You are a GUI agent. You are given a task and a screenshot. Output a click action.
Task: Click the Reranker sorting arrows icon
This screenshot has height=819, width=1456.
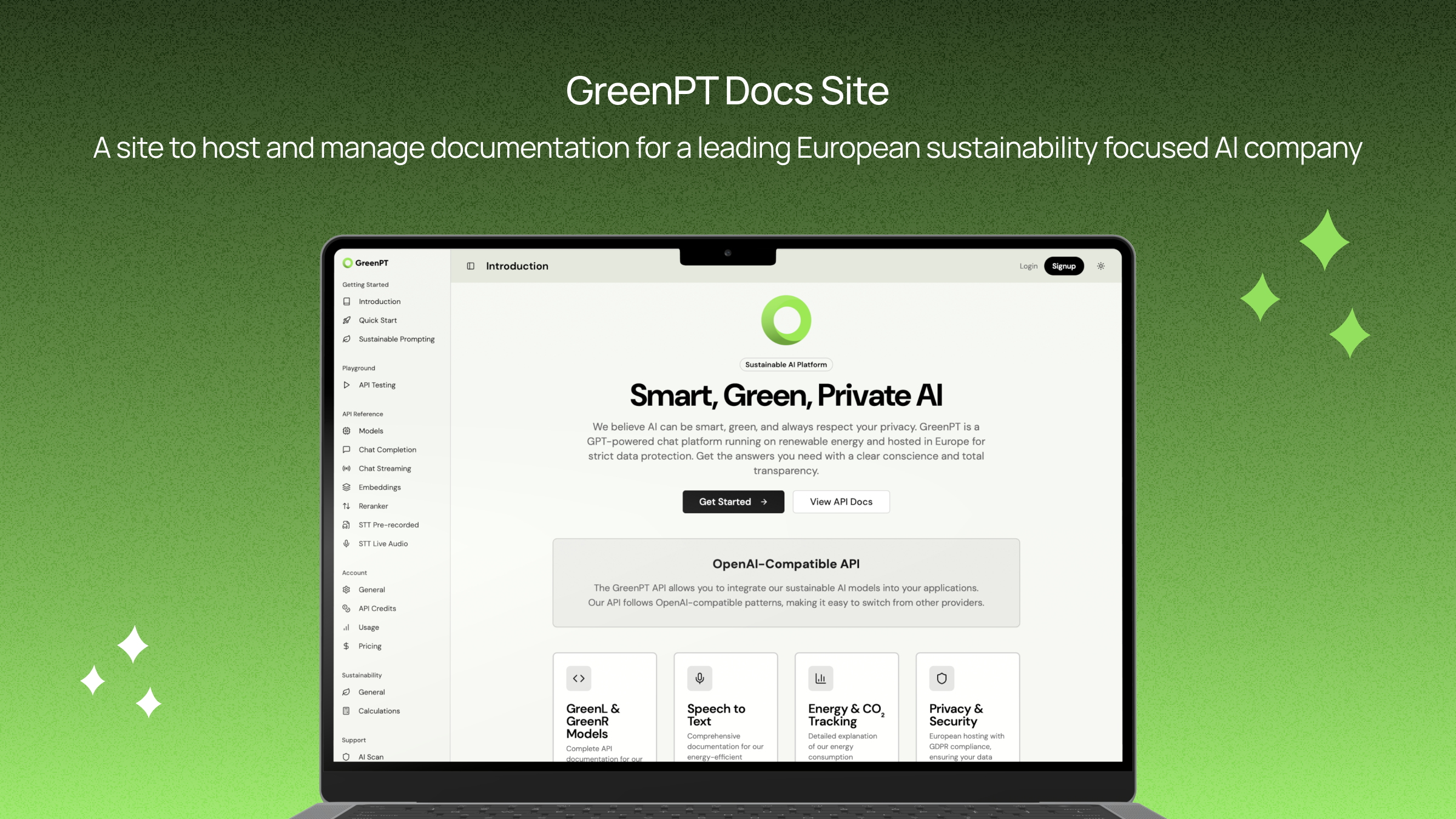346,506
